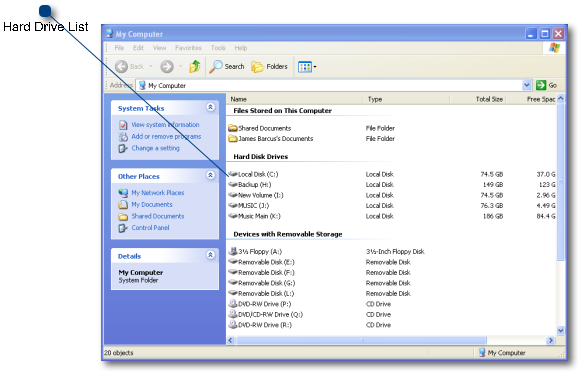Image resolution: width=586 pixels, height=379 pixels.
Task: Select the Removable Disk (L:) icon
Action: pyautogui.click(x=233, y=293)
